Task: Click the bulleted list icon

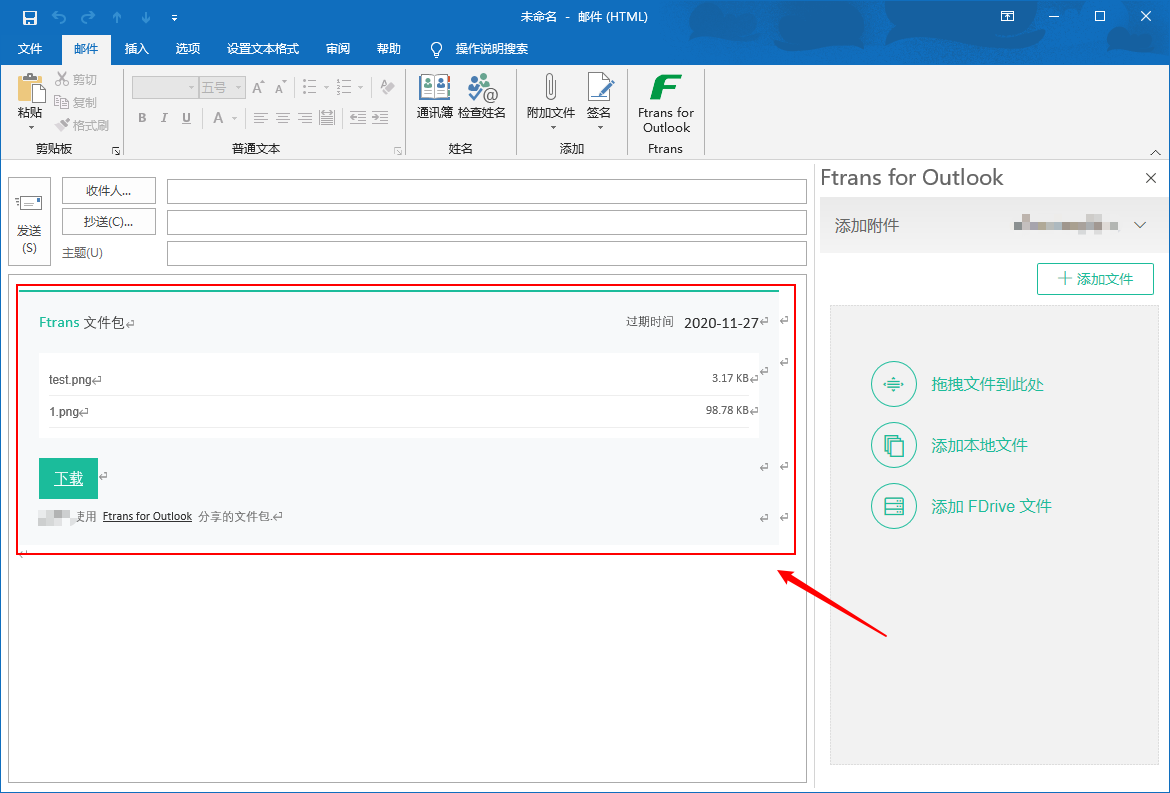Action: pos(310,88)
